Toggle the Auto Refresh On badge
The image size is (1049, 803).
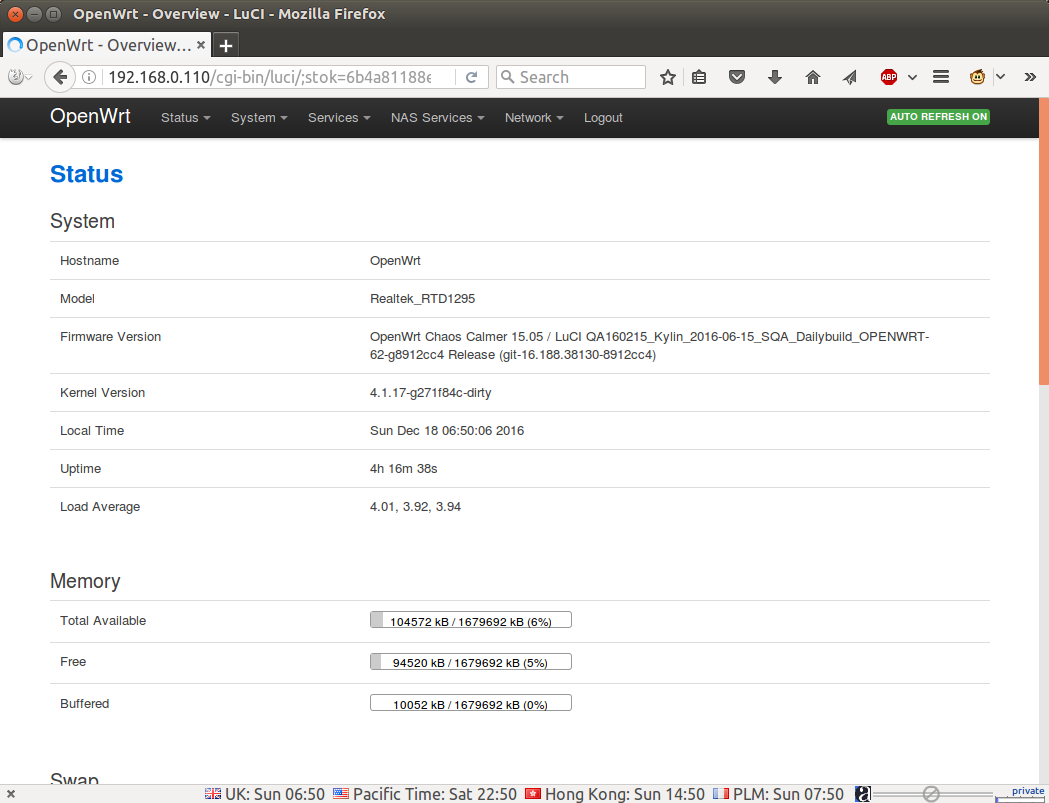(938, 117)
